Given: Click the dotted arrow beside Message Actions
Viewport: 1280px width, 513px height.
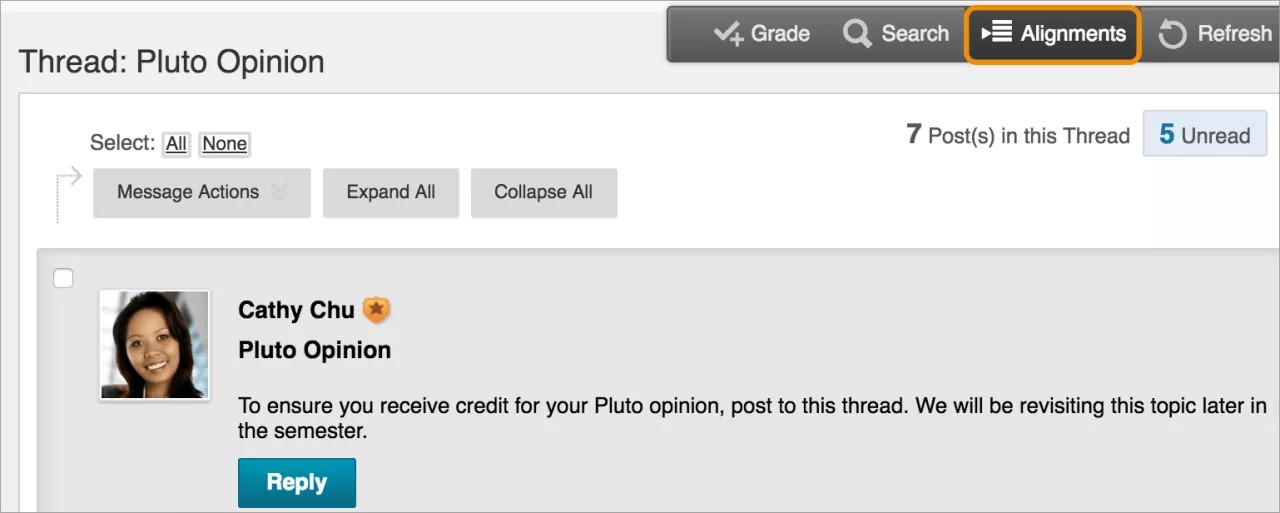Looking at the screenshot, I should click(x=67, y=181).
